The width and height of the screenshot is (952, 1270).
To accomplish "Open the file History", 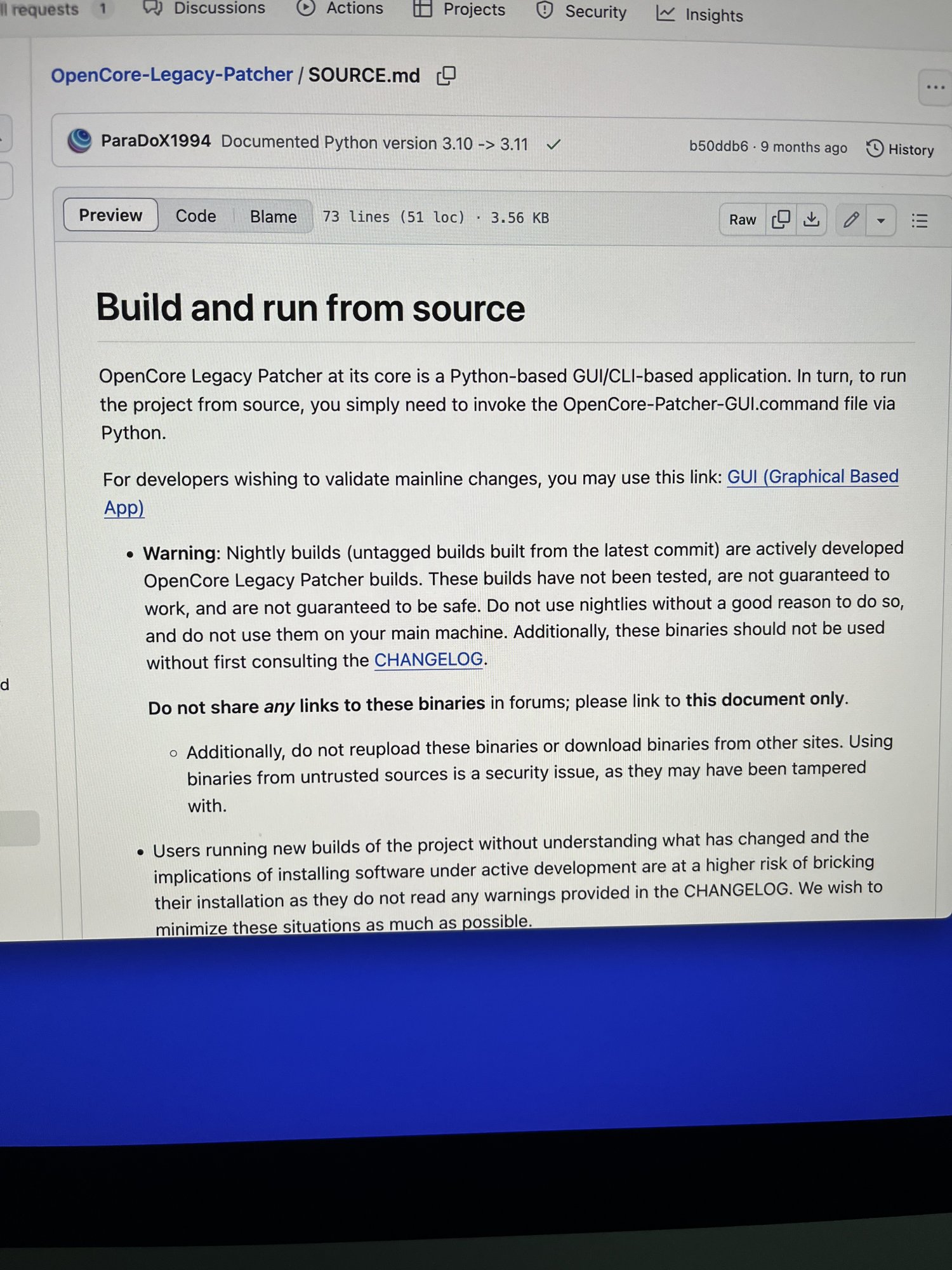I will pyautogui.click(x=900, y=149).
